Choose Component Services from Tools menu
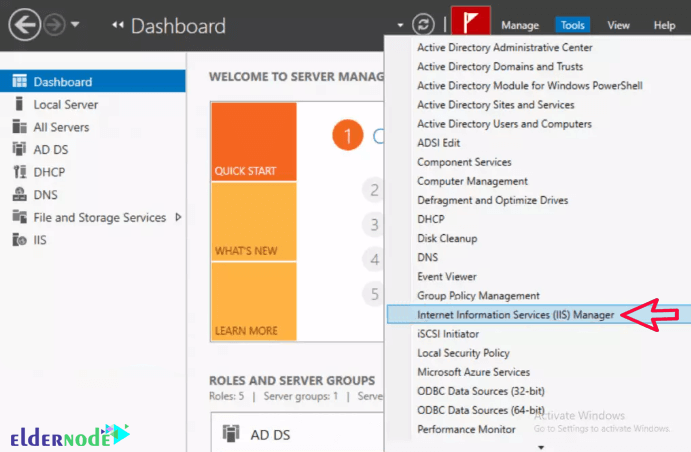691x452 pixels. 464,162
